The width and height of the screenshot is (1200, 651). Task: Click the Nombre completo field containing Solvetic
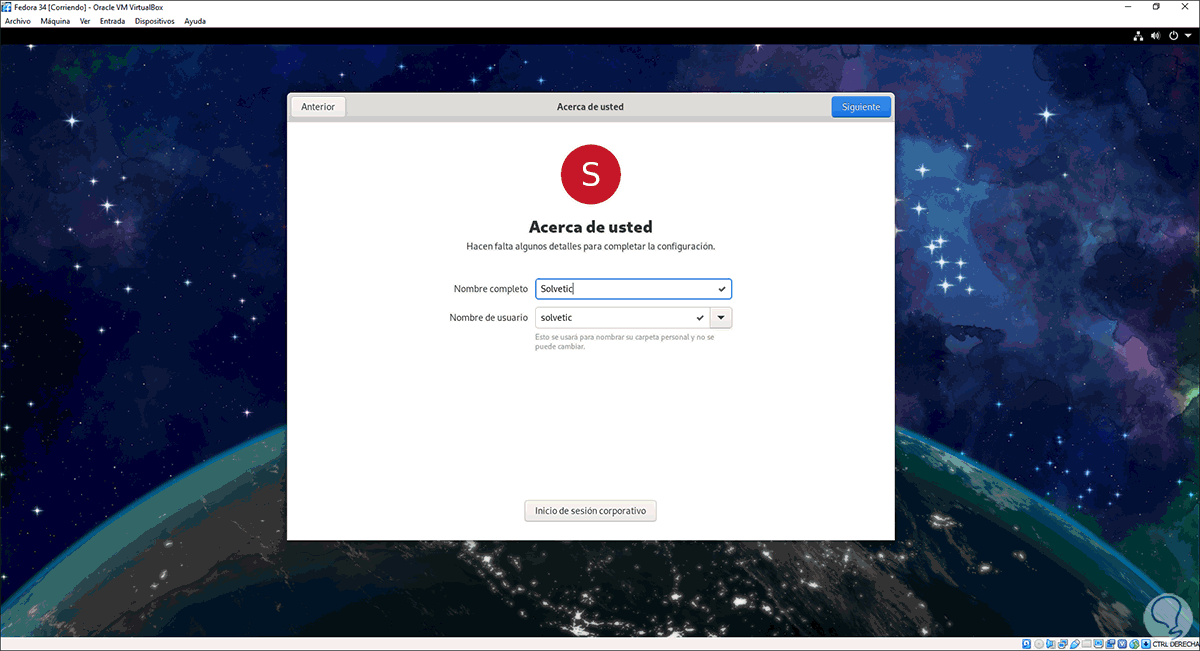(x=634, y=289)
